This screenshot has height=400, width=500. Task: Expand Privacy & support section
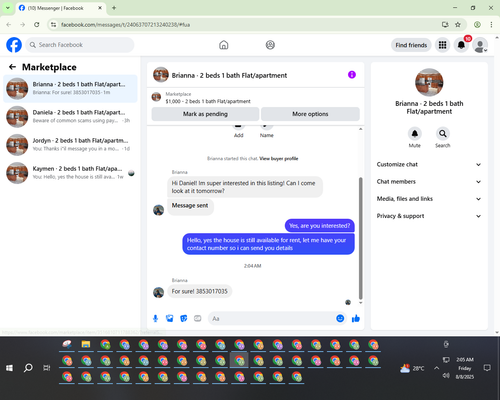[x=429, y=216]
